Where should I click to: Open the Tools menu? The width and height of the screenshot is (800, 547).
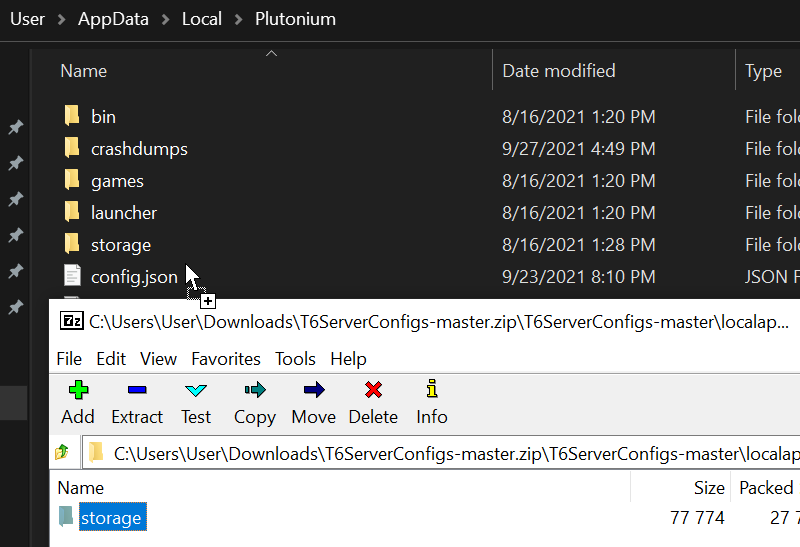295,358
